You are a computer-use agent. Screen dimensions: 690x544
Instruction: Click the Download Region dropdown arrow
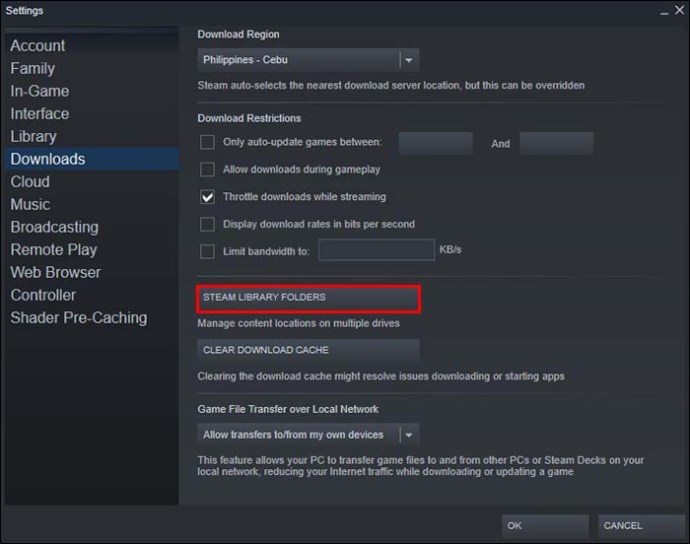[409, 60]
